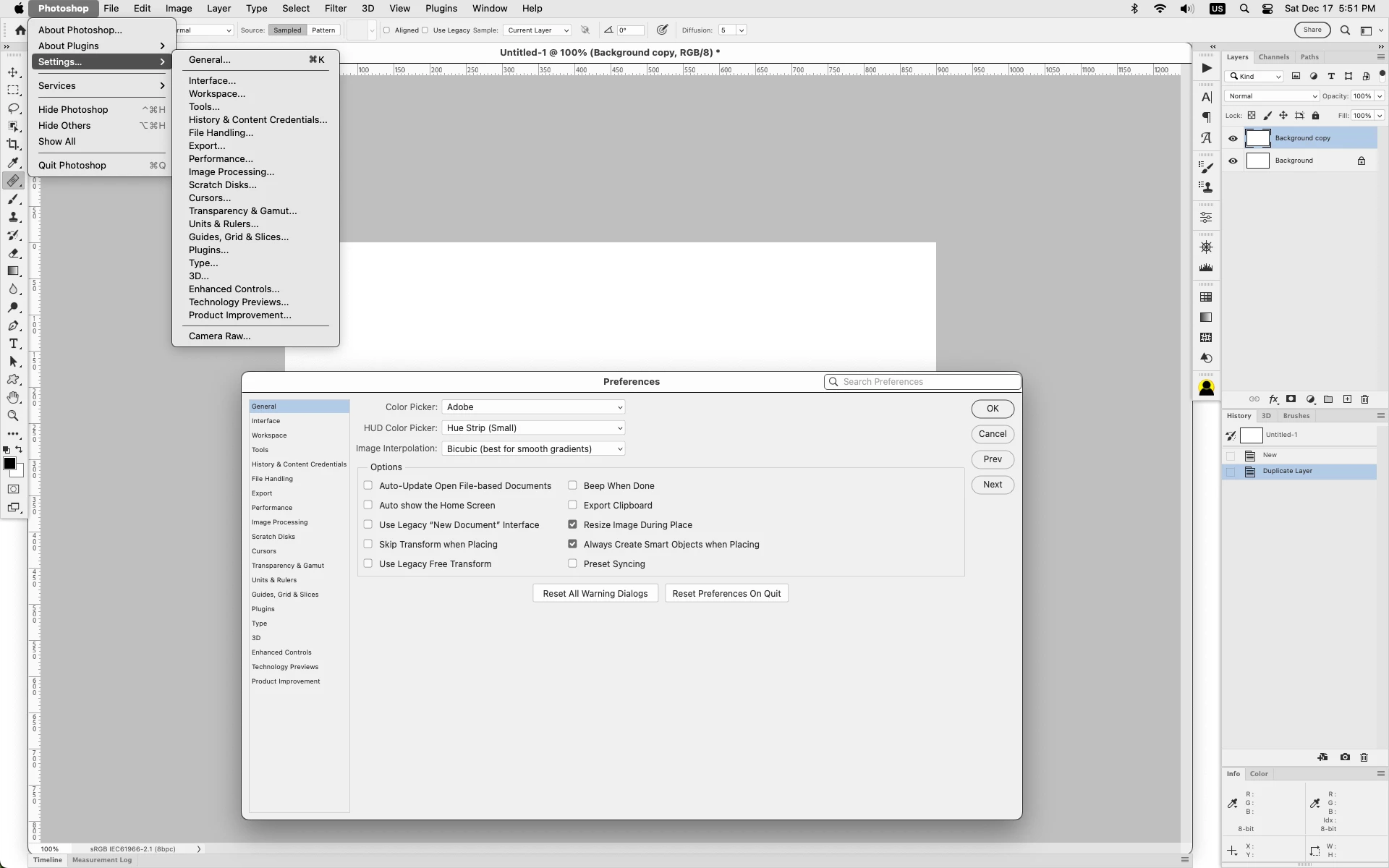Select the Hand tool
1389x868 pixels.
(13, 398)
